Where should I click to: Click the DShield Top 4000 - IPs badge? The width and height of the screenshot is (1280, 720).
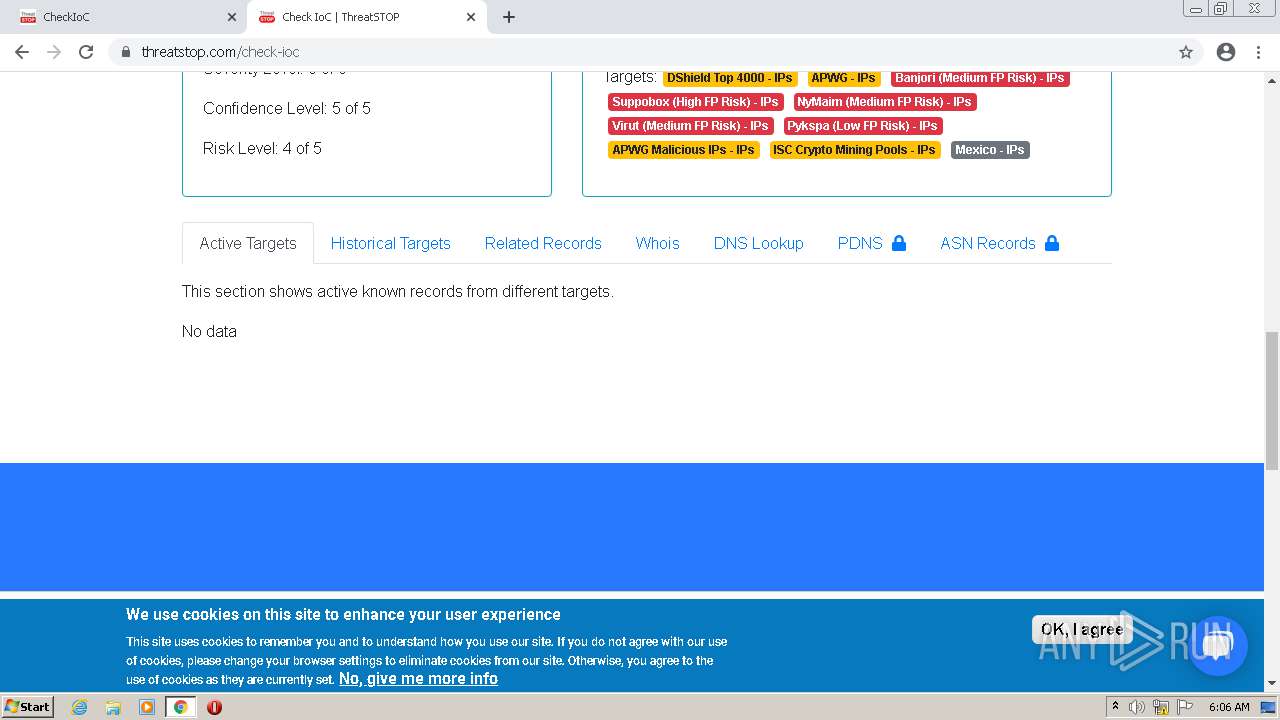730,78
